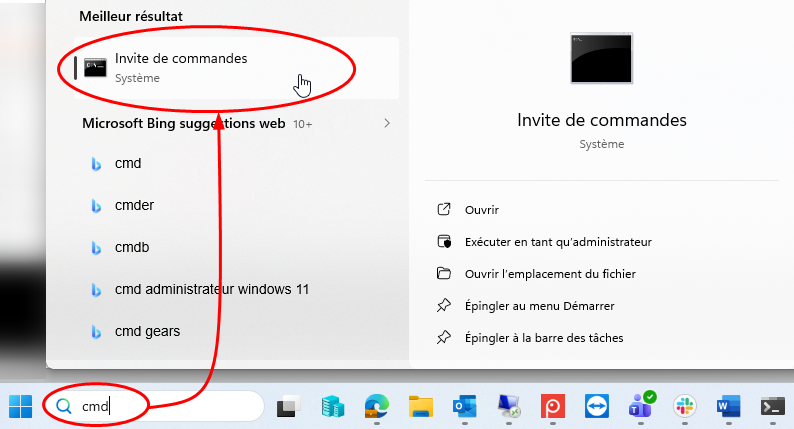794x429 pixels.
Task: Open Task View from the taskbar
Action: pyautogui.click(x=289, y=406)
